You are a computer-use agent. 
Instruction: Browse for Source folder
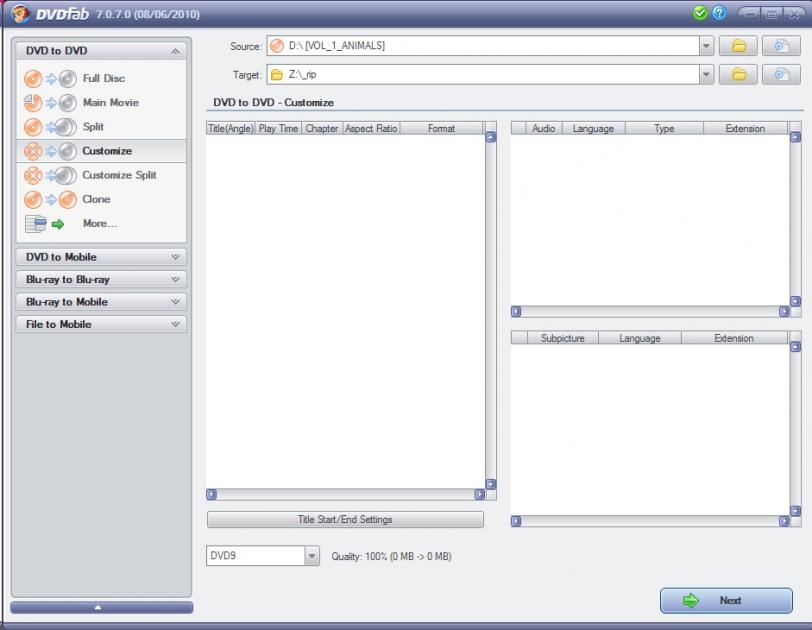[738, 46]
